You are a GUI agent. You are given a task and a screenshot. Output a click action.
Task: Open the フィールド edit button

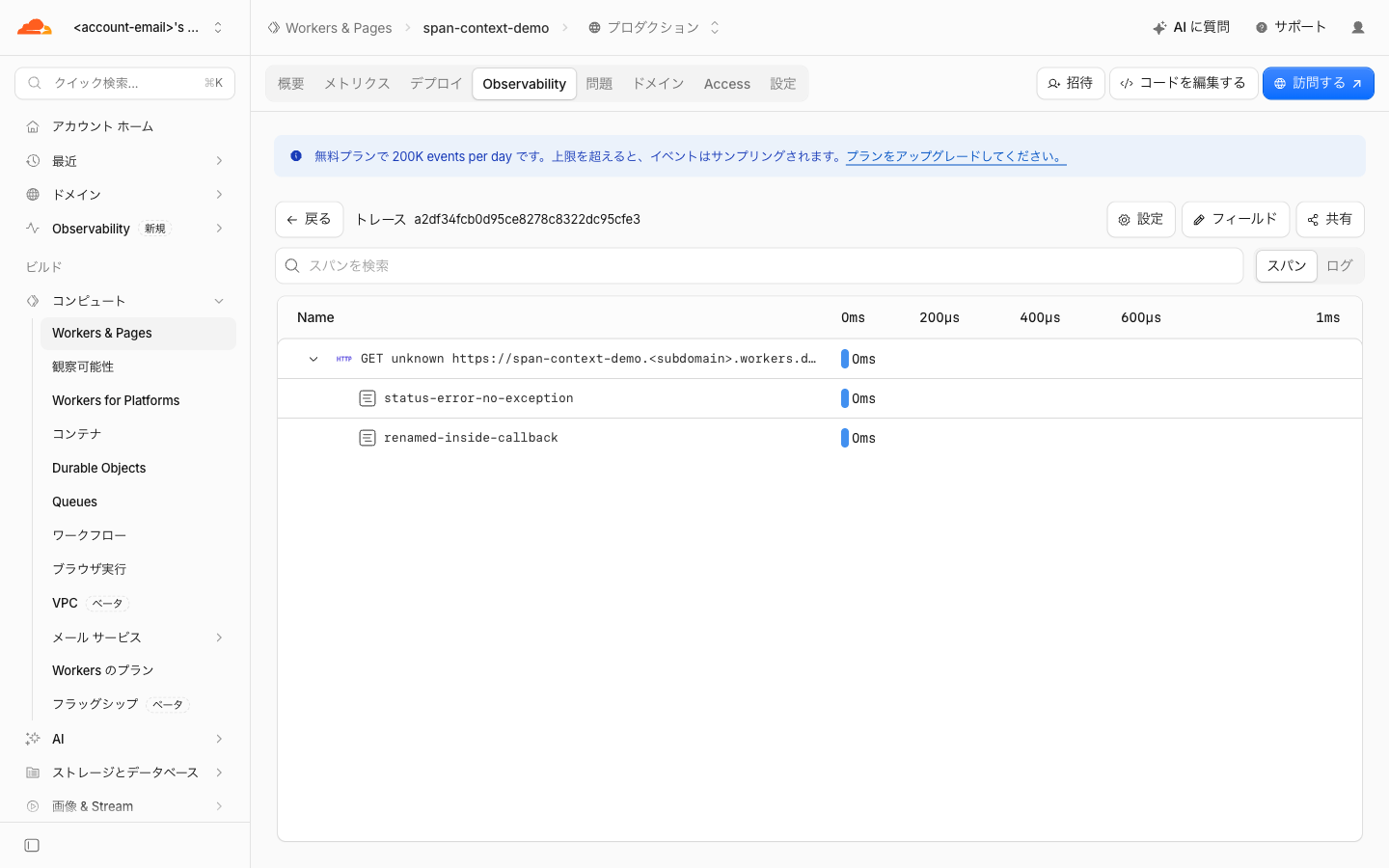1236,220
